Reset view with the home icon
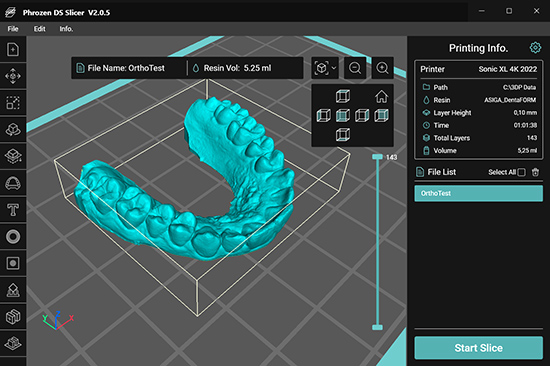The height and width of the screenshot is (366, 550). (381, 96)
